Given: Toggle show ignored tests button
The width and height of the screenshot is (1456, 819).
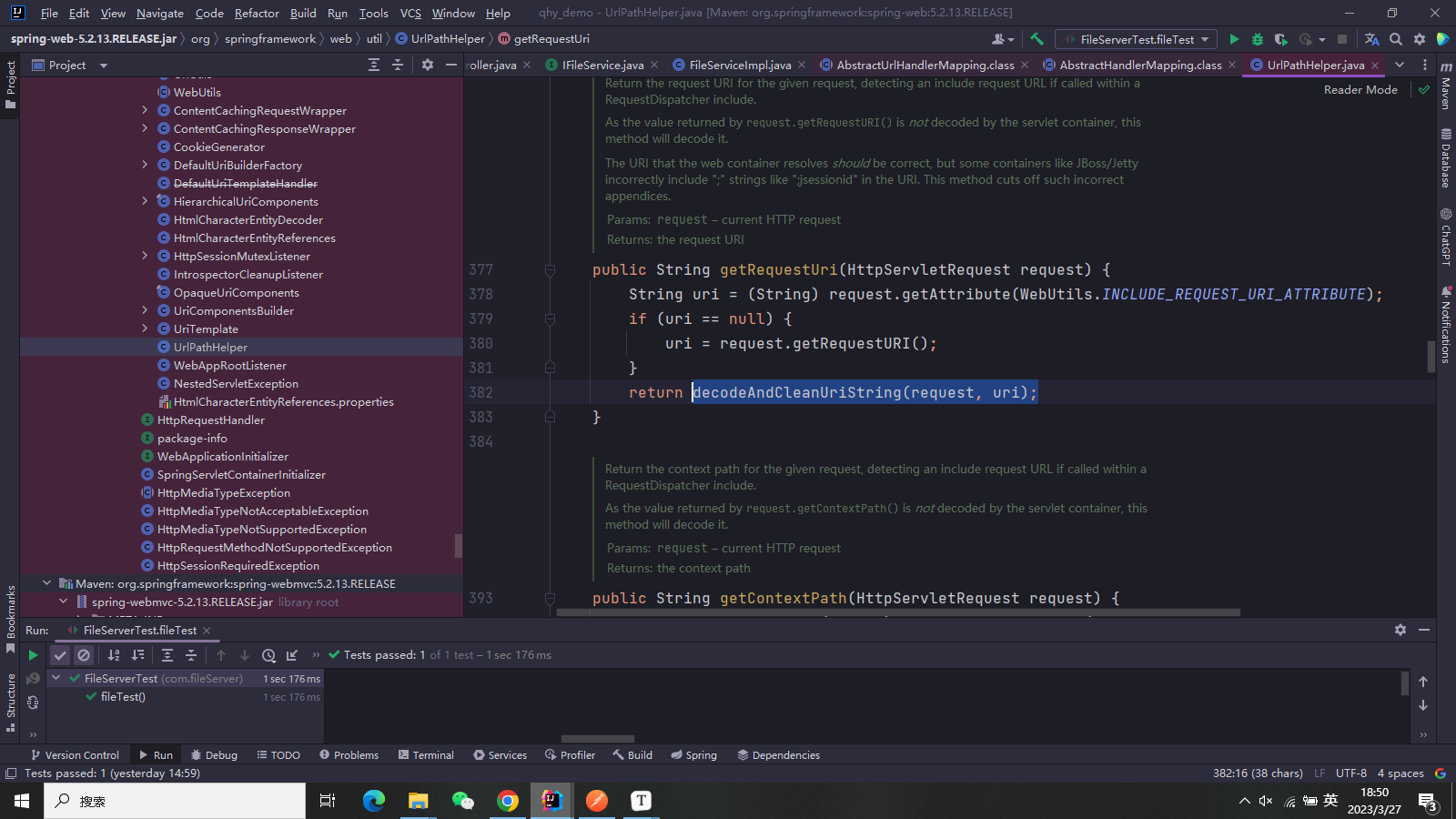Looking at the screenshot, I should [x=84, y=655].
